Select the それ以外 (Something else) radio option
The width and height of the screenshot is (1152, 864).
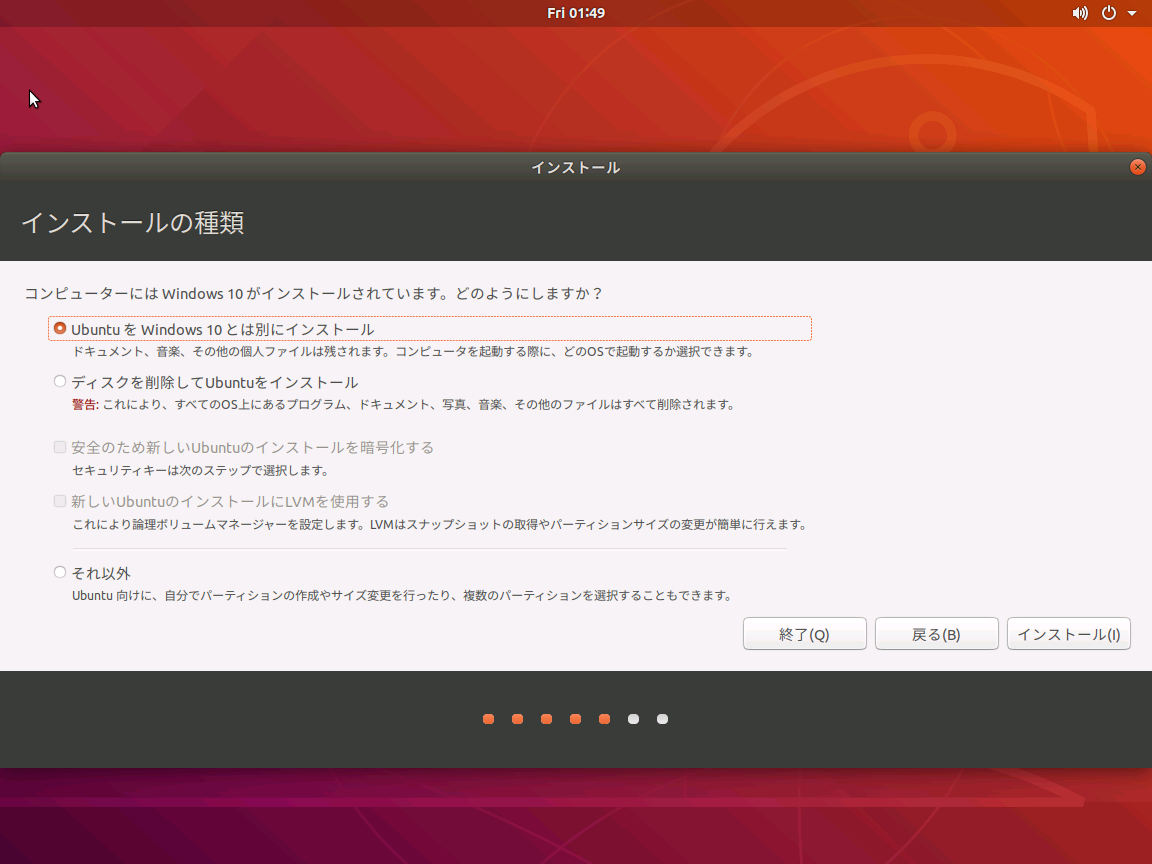(60, 572)
